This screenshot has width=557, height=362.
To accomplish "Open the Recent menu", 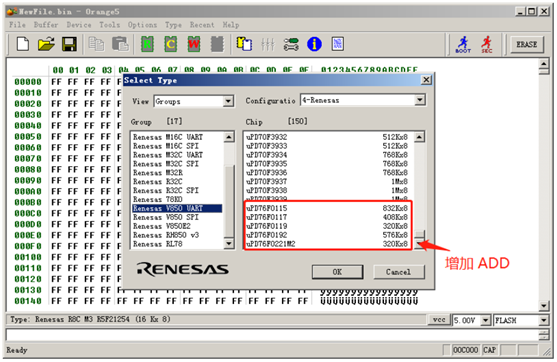I will tap(202, 25).
